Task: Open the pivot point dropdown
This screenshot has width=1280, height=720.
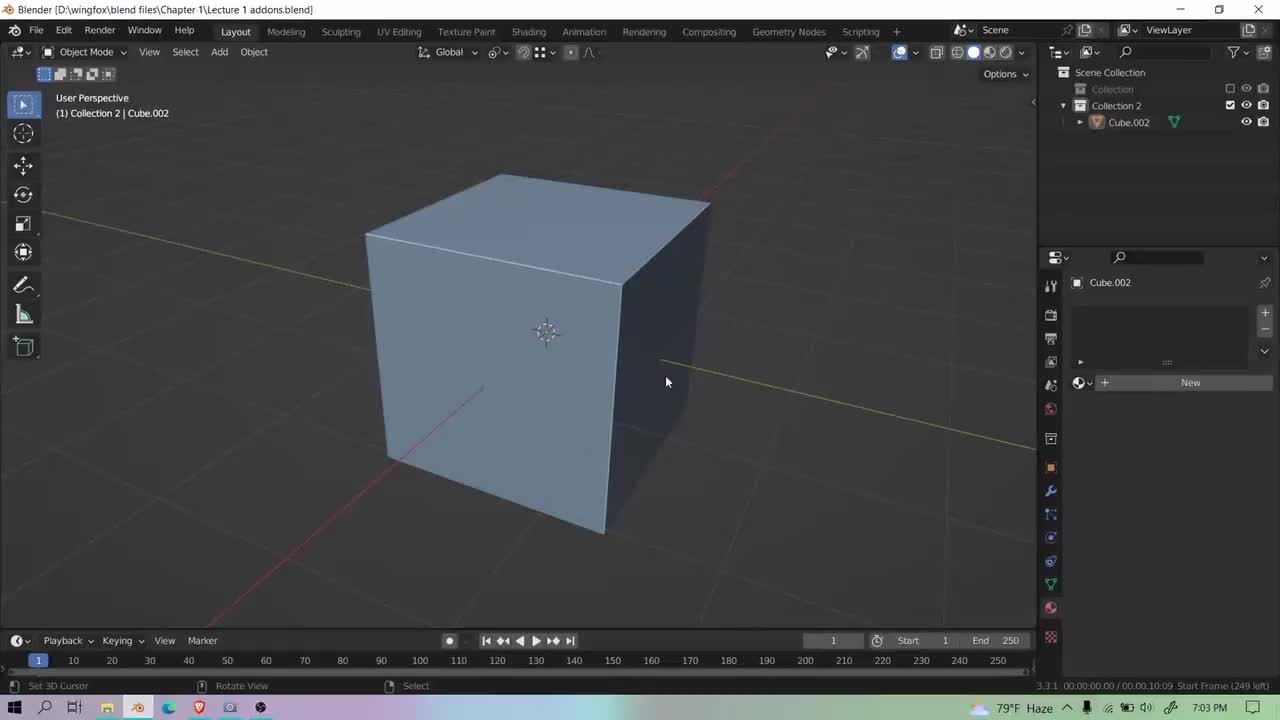Action: (x=497, y=52)
